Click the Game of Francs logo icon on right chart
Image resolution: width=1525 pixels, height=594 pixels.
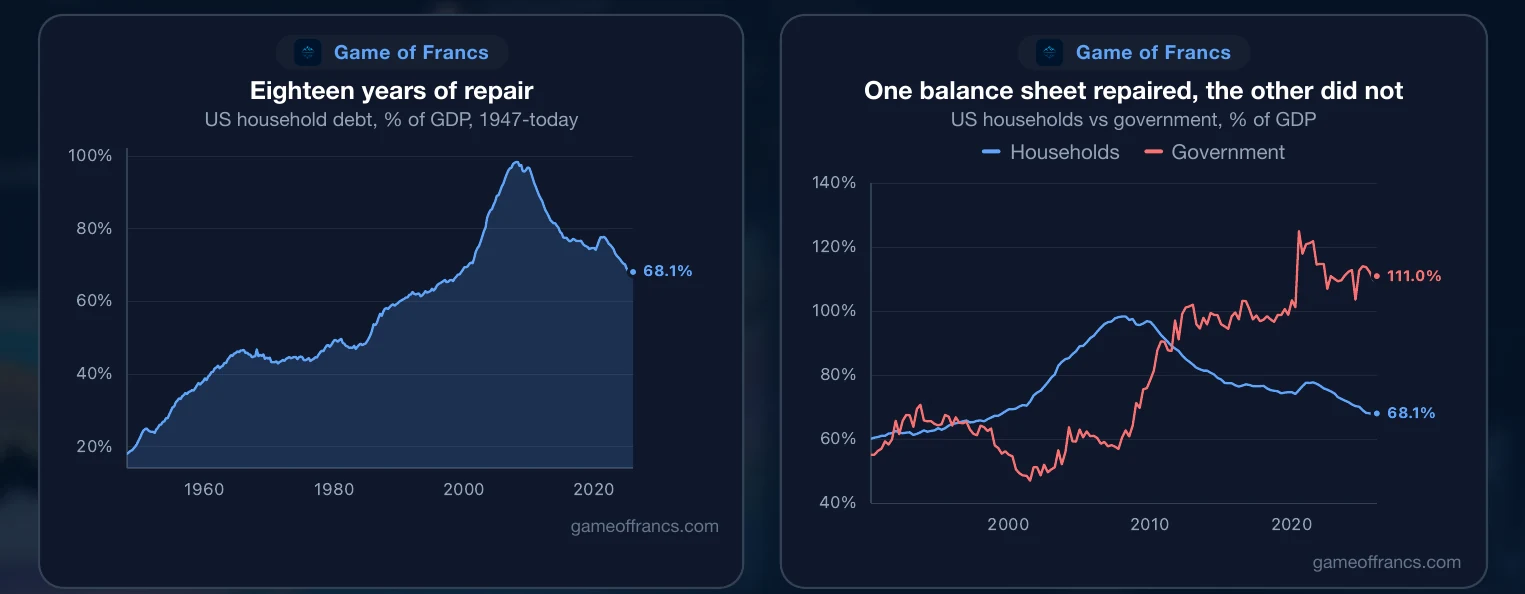1050,52
